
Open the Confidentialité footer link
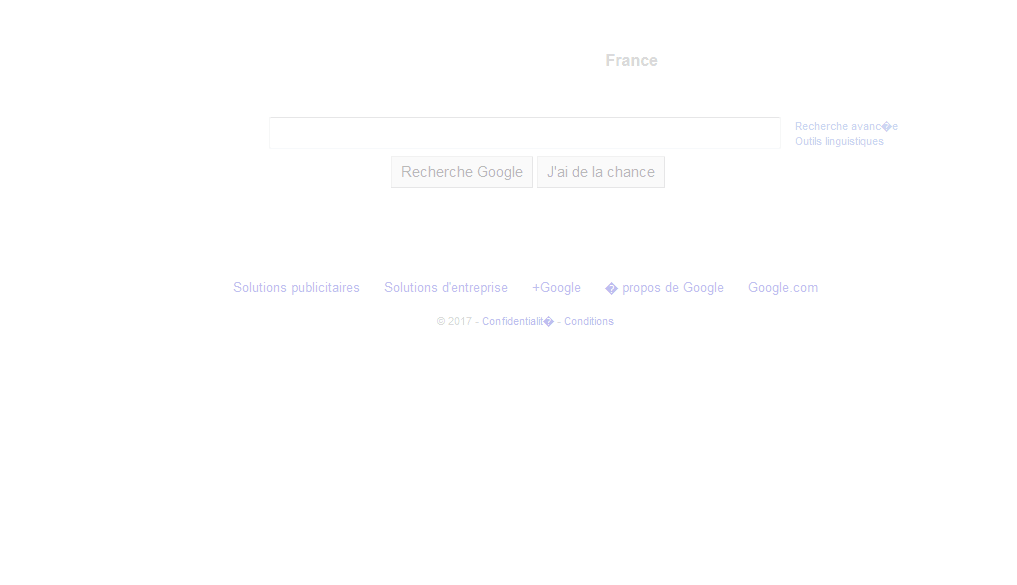point(518,321)
